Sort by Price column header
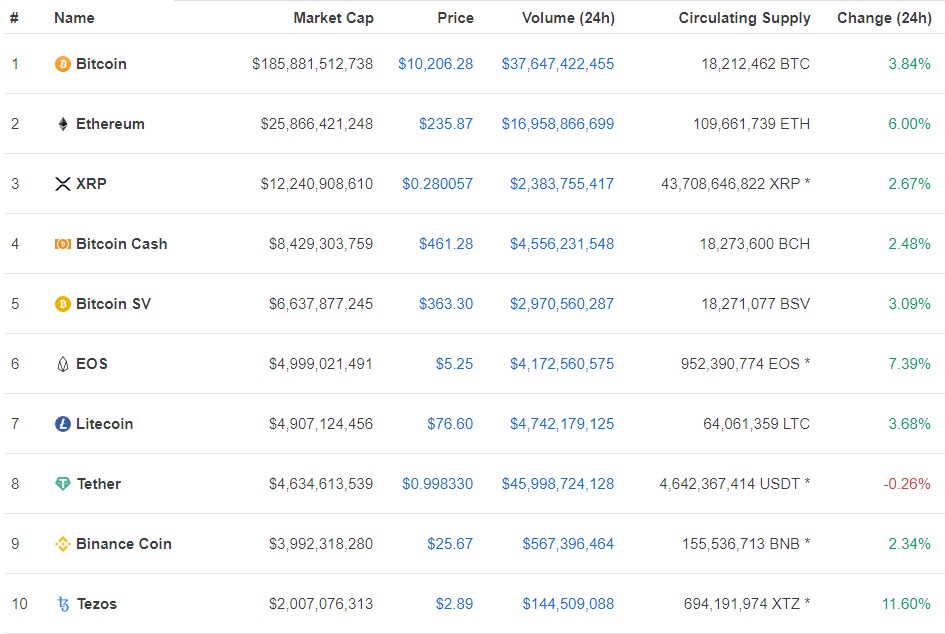Screen dimensions: 945x634 [x=456, y=18]
